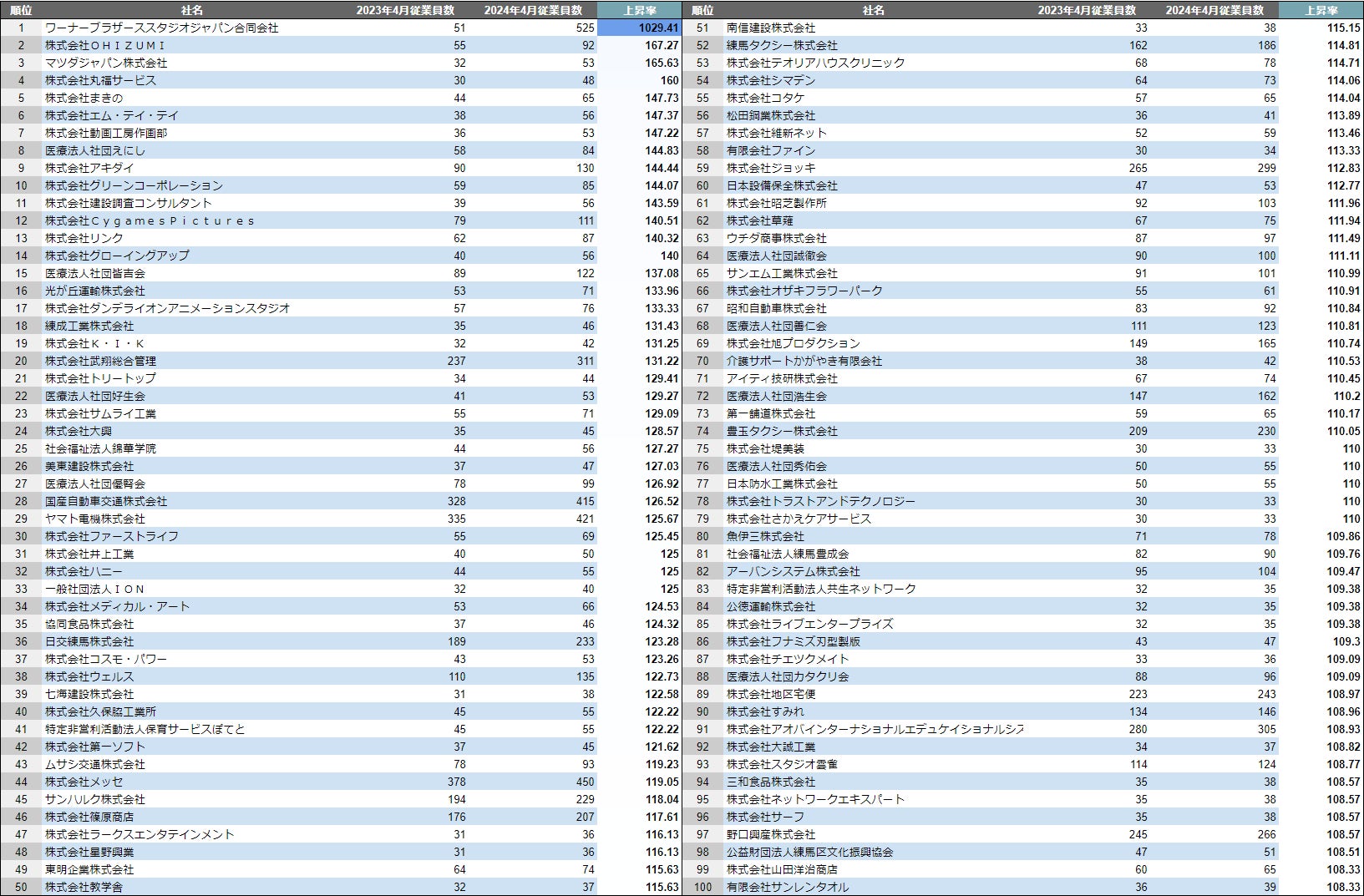Select ヤマト電機株式会社 company name

coord(95,519)
